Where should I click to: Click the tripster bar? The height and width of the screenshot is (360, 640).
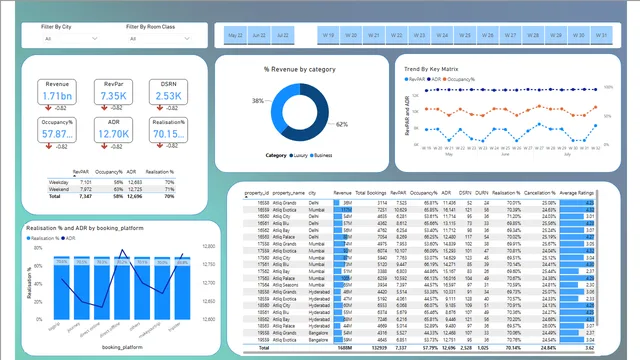pos(182,288)
